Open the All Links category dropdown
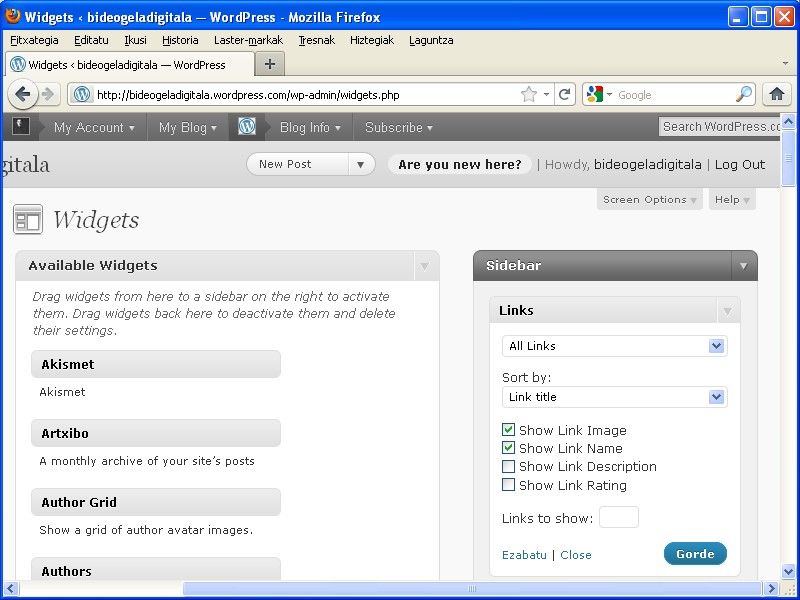 614,346
